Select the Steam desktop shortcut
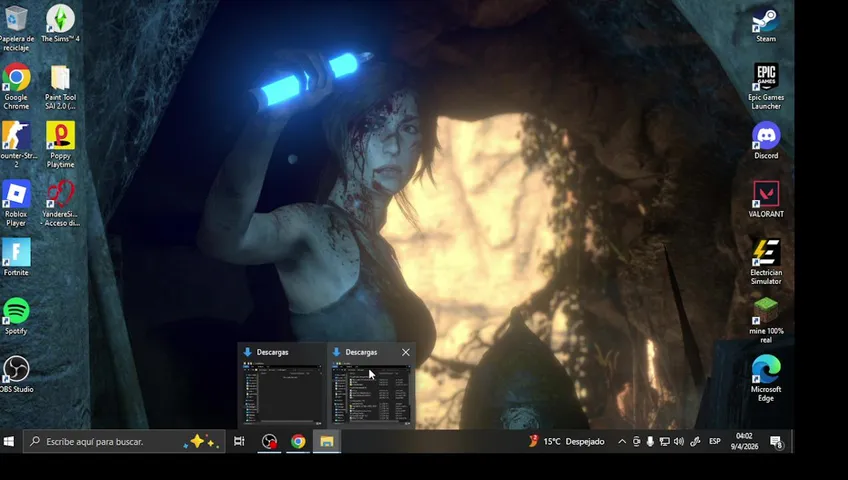This screenshot has height=480, width=848. (766, 25)
